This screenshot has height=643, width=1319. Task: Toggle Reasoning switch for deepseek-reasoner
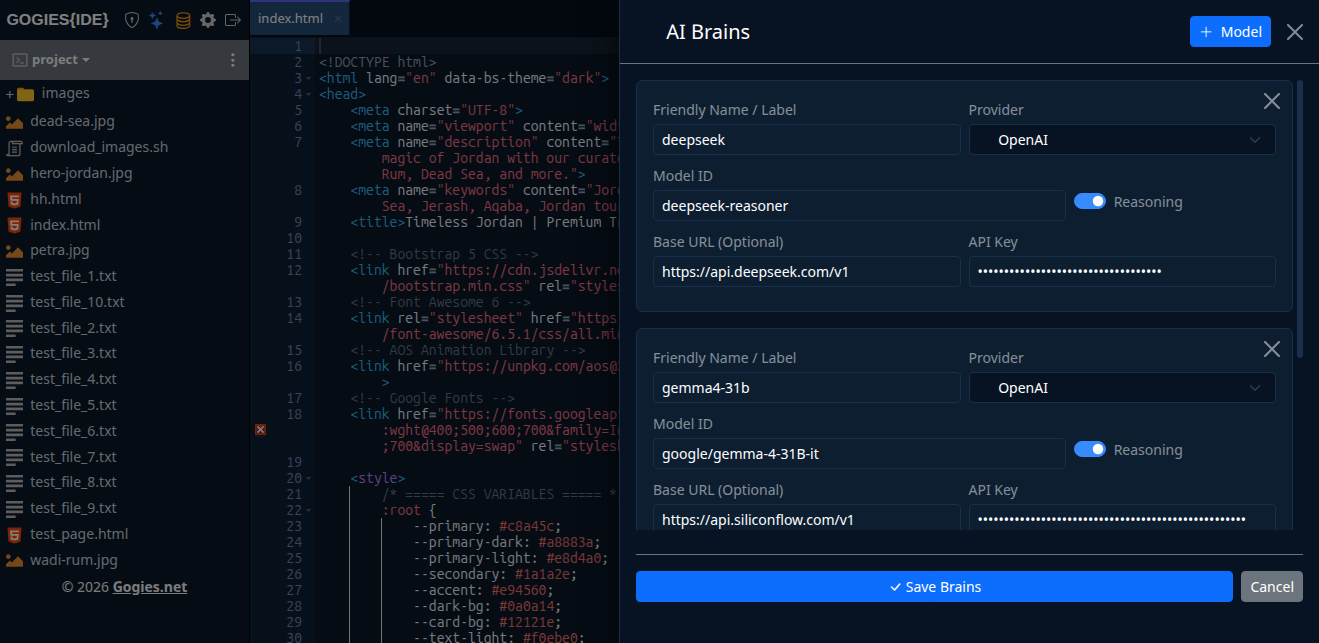(x=1090, y=202)
